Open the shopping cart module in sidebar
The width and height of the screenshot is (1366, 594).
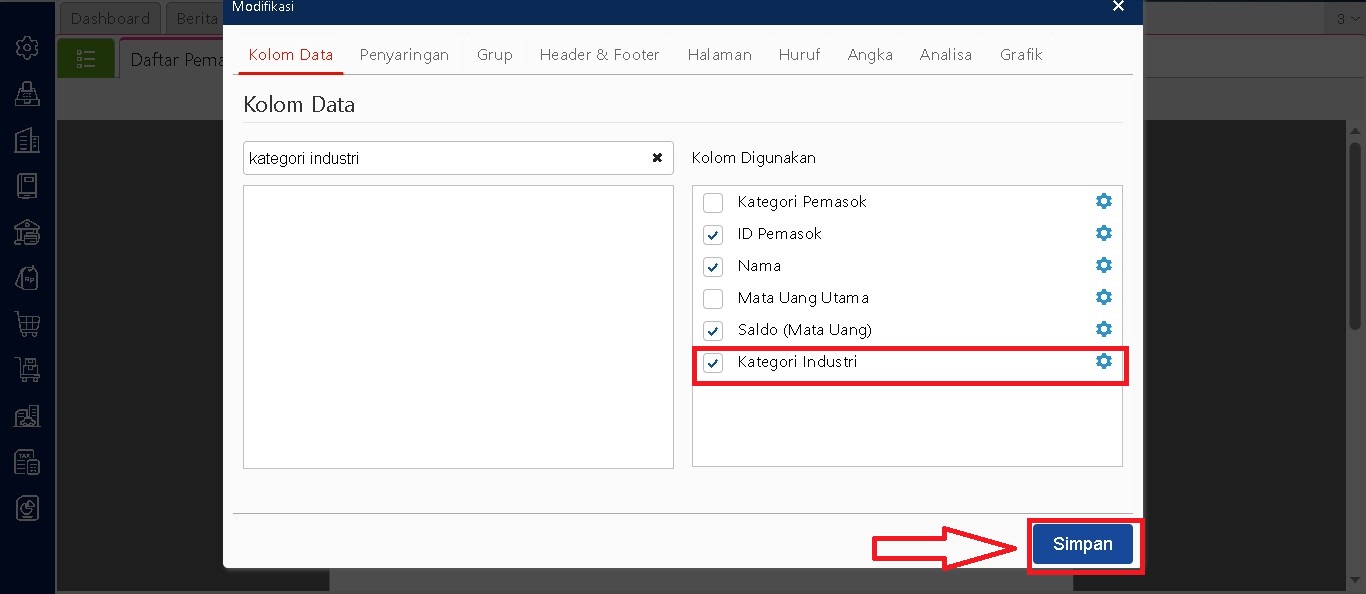pos(27,323)
